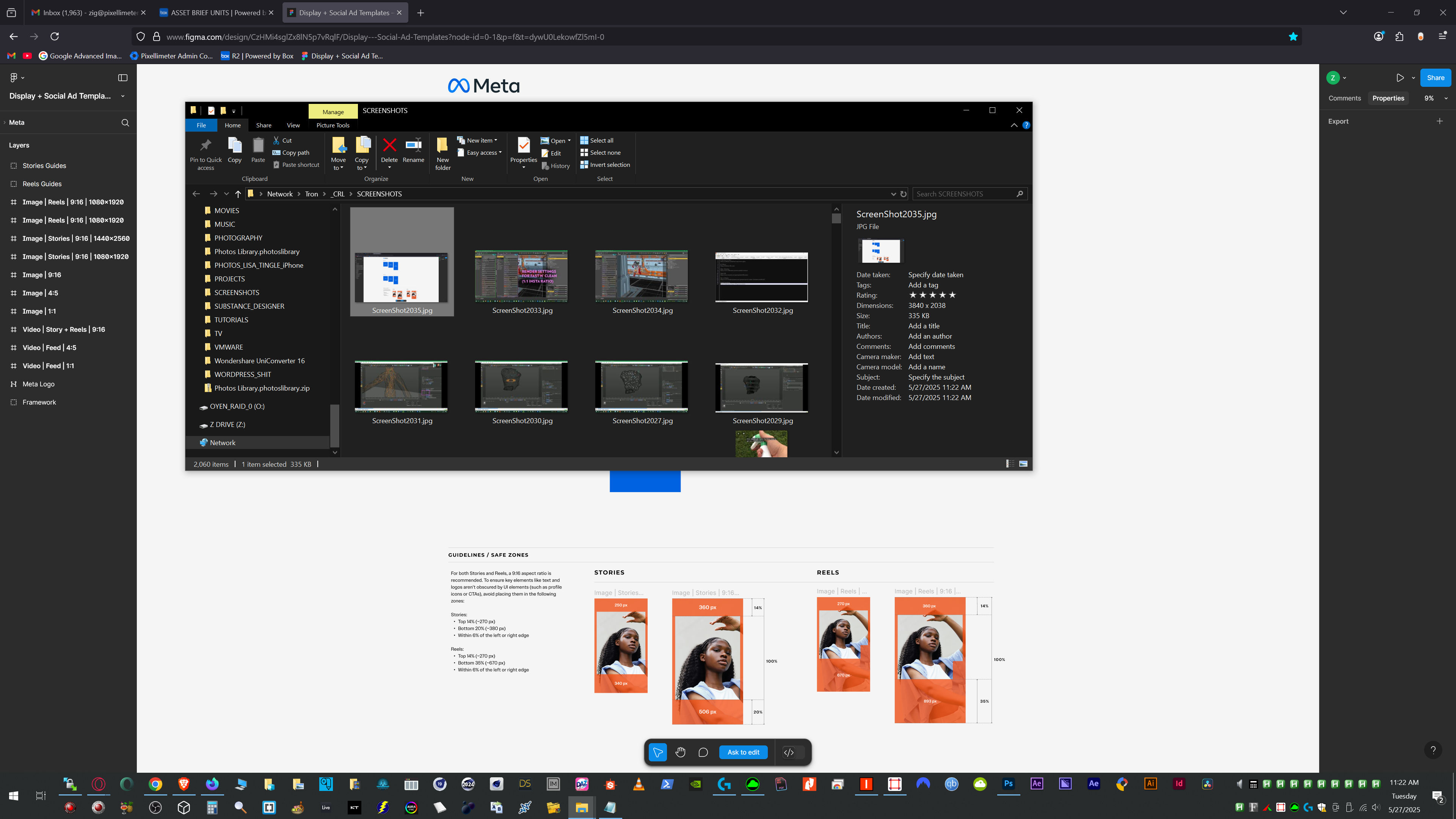Click Copy path in Clipboard group
Image resolution: width=1456 pixels, height=819 pixels.
pos(290,152)
